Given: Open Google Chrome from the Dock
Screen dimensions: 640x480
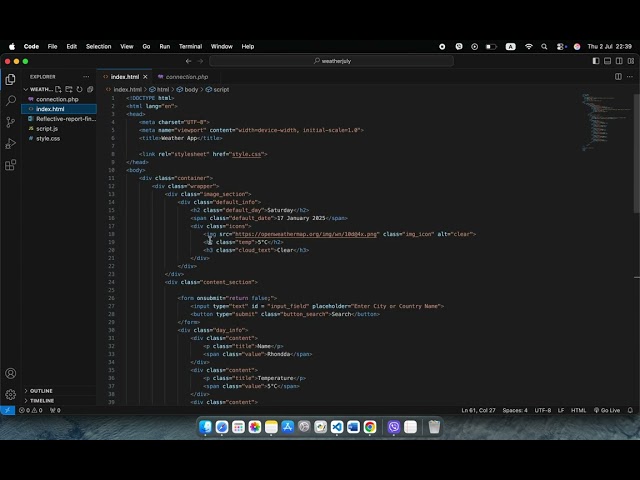Looking at the screenshot, I should coord(370,427).
